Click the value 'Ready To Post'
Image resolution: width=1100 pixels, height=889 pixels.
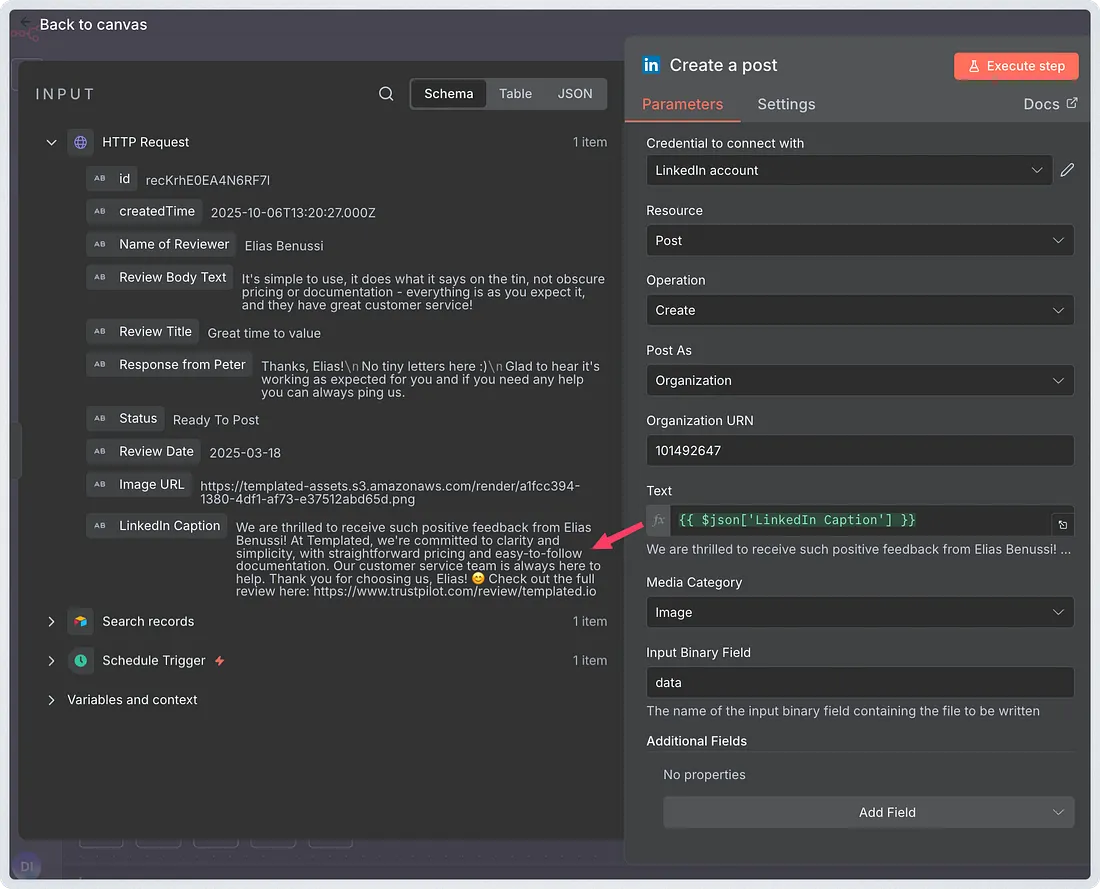tap(216, 420)
